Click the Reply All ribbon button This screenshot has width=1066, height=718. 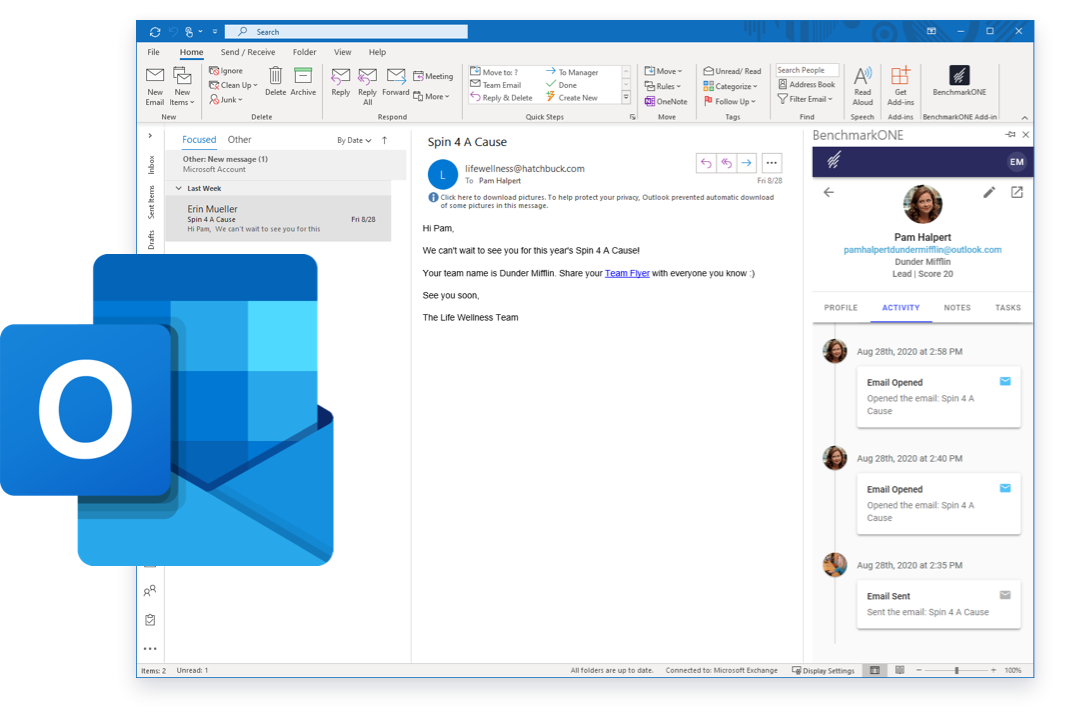tap(367, 86)
